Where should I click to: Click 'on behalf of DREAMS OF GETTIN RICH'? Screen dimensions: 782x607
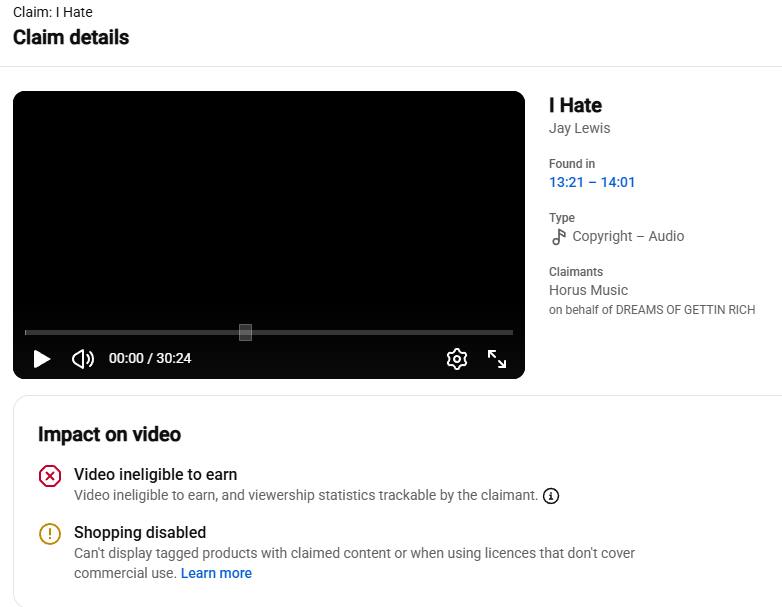652,310
